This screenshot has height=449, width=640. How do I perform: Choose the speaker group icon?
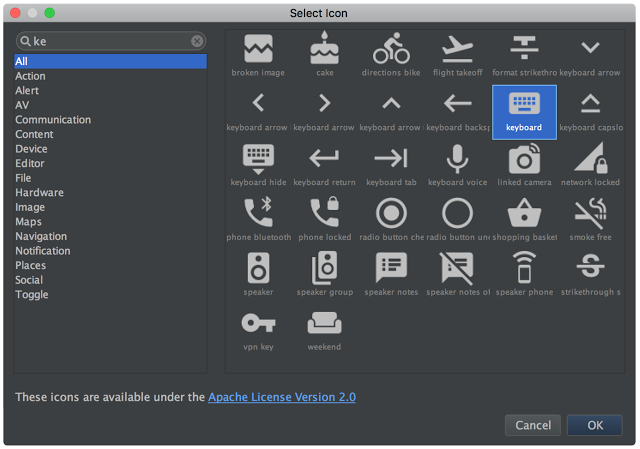point(324,268)
